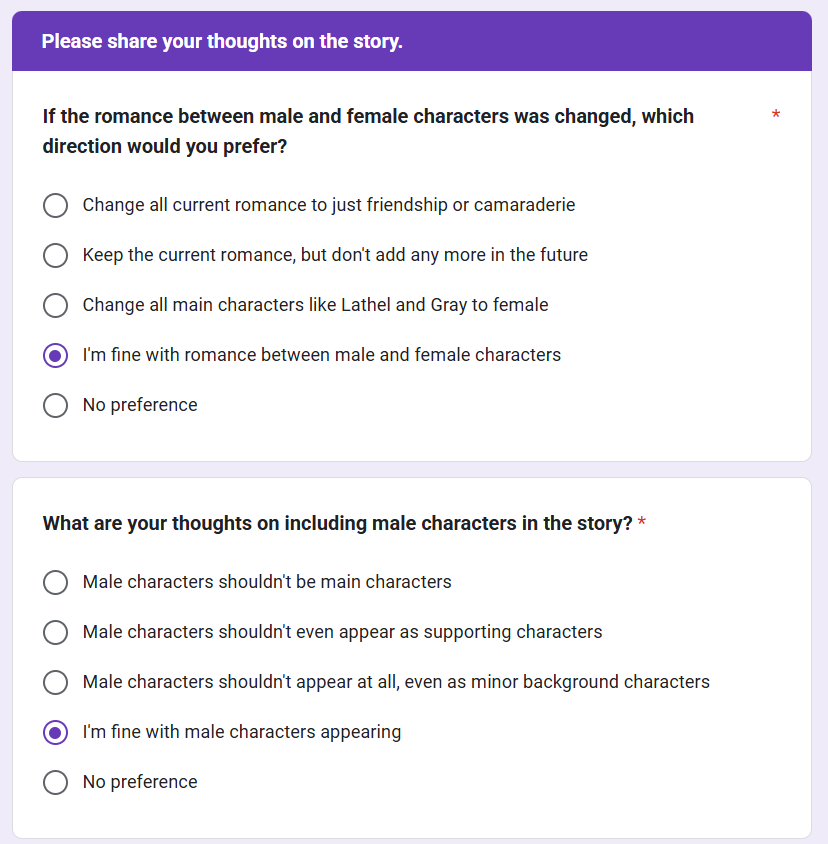This screenshot has height=844, width=828.
Task: Click the purple "Please share your thoughts" header
Action: click(222, 42)
